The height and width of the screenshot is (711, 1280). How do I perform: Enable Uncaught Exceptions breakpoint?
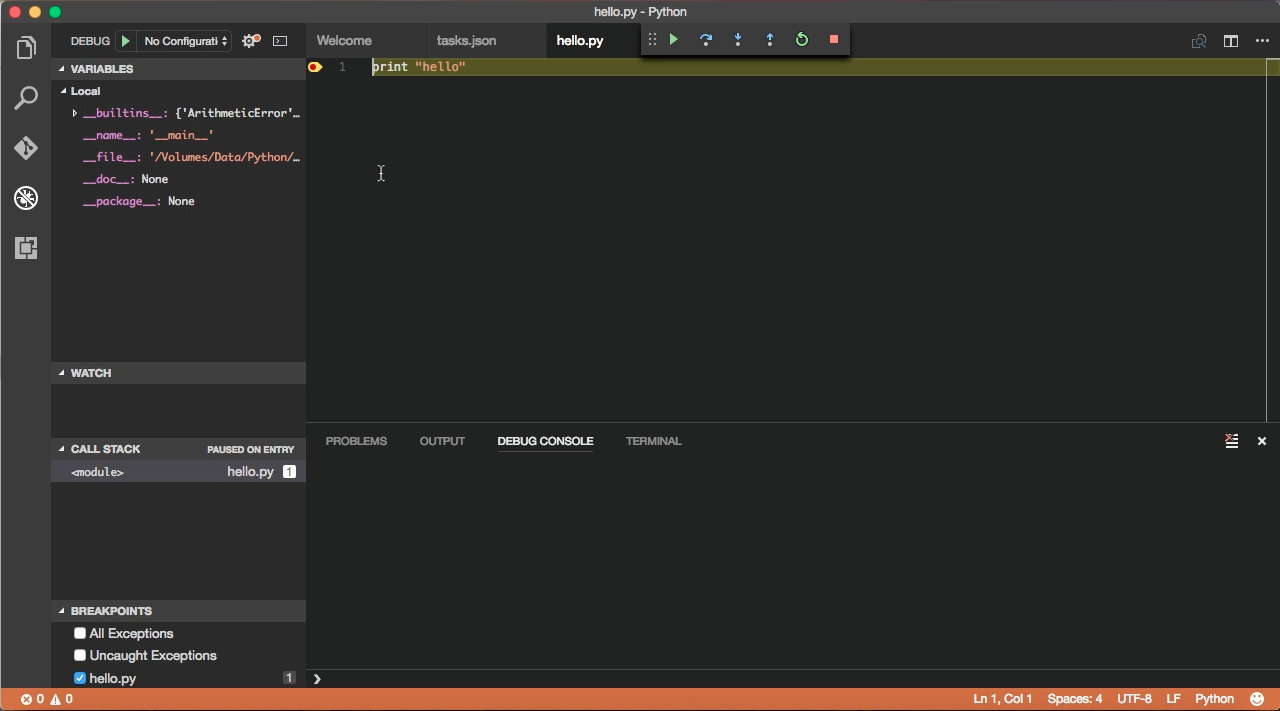click(80, 656)
